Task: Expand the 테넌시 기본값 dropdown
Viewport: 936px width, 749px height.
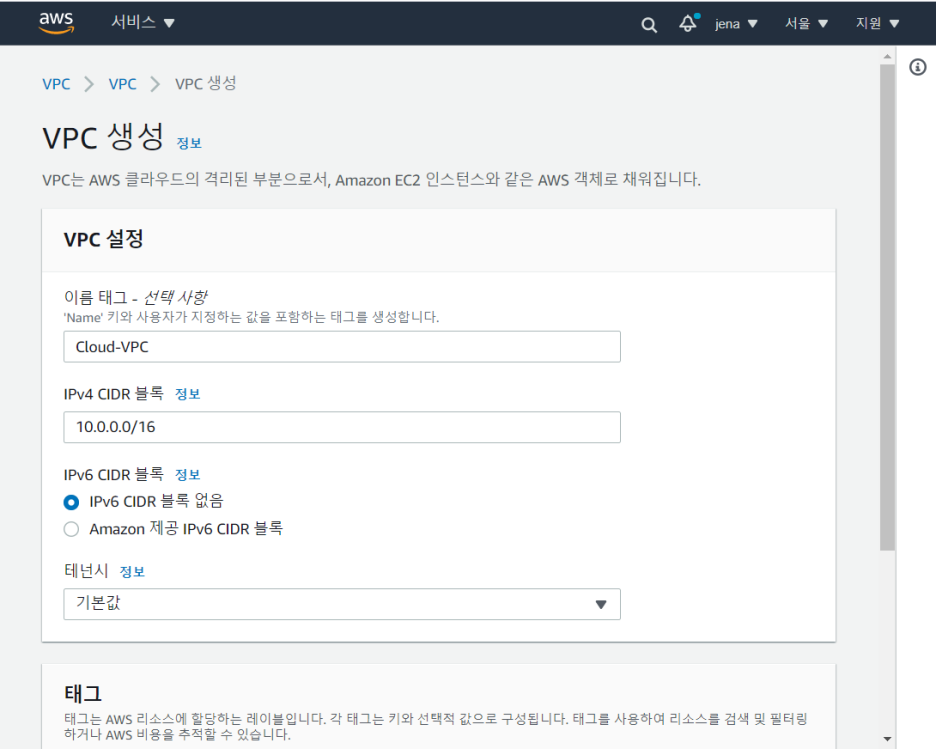Action: pyautogui.click(x=342, y=604)
